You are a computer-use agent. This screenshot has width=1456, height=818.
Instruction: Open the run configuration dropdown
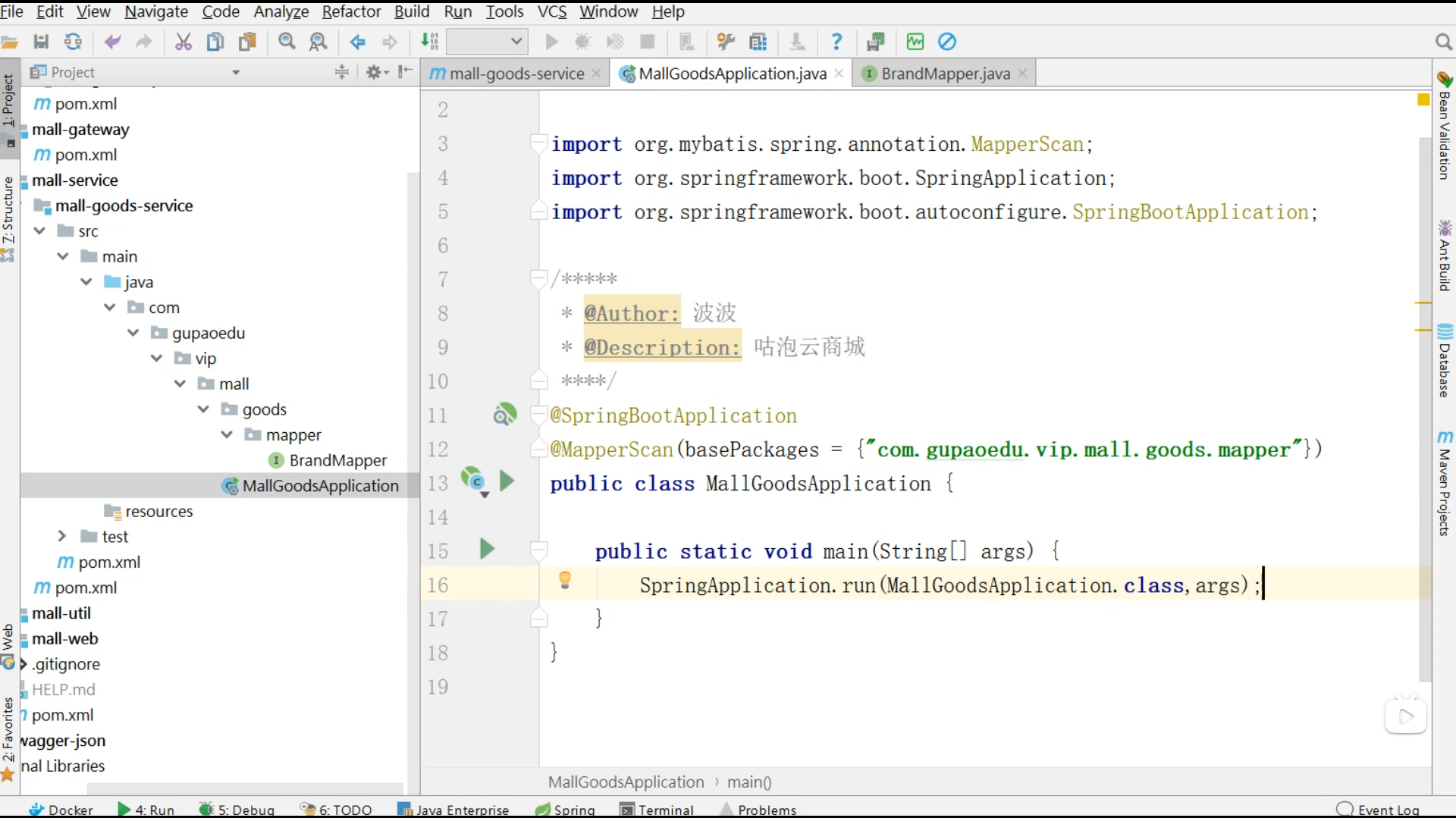pos(487,42)
